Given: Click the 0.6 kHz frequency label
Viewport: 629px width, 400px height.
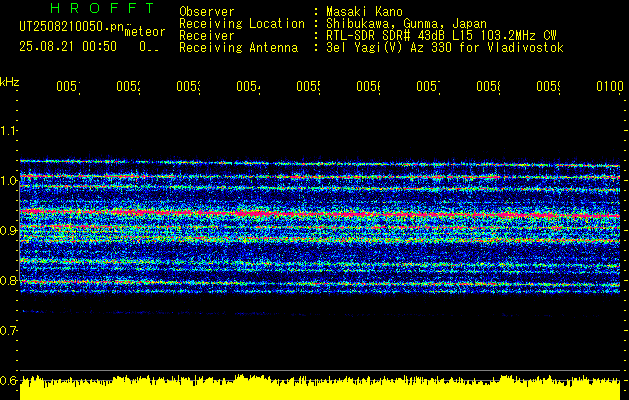Looking at the screenshot, I should click(8, 380).
